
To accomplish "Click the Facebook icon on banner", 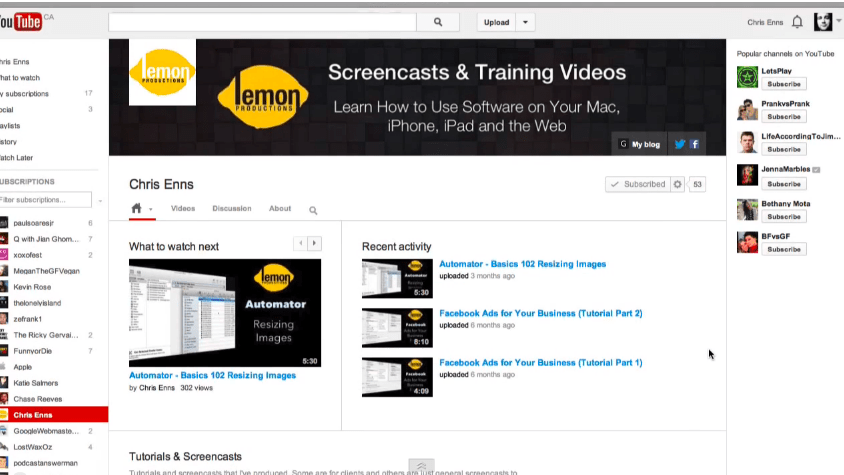I will point(694,144).
